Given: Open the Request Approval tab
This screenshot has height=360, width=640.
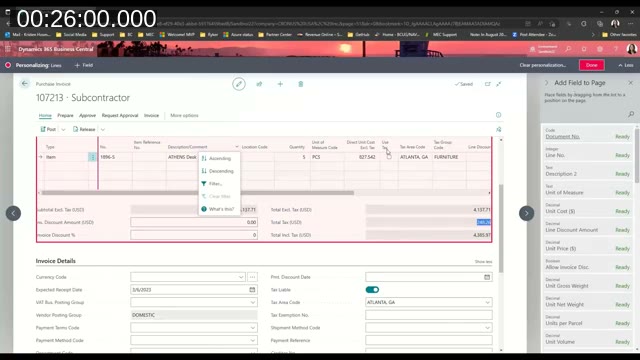Looking at the screenshot, I should click(120, 116).
